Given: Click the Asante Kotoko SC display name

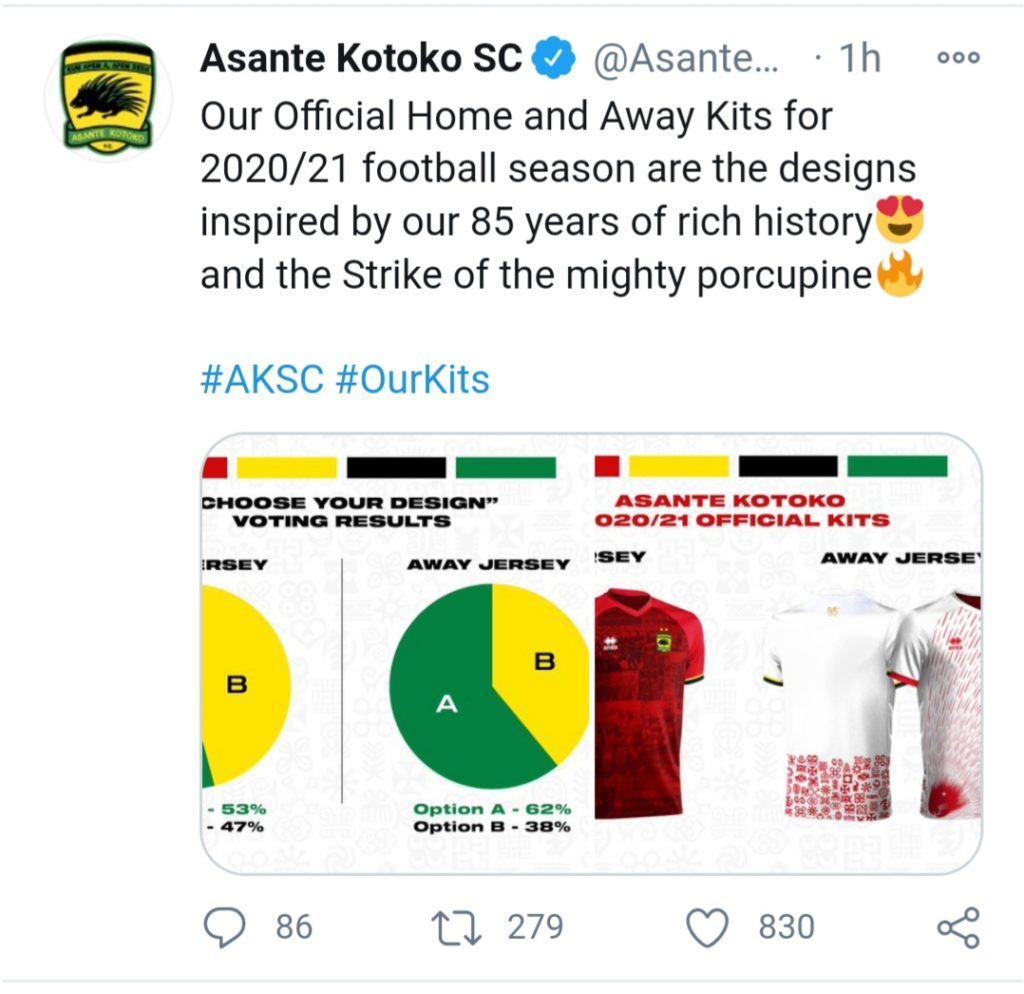Looking at the screenshot, I should click(x=361, y=60).
